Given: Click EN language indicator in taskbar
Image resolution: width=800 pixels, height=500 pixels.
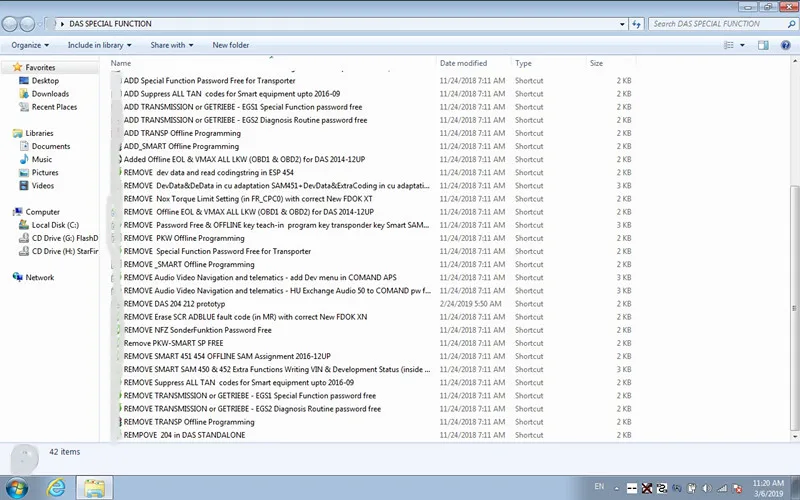Looking at the screenshot, I should 599,487.
